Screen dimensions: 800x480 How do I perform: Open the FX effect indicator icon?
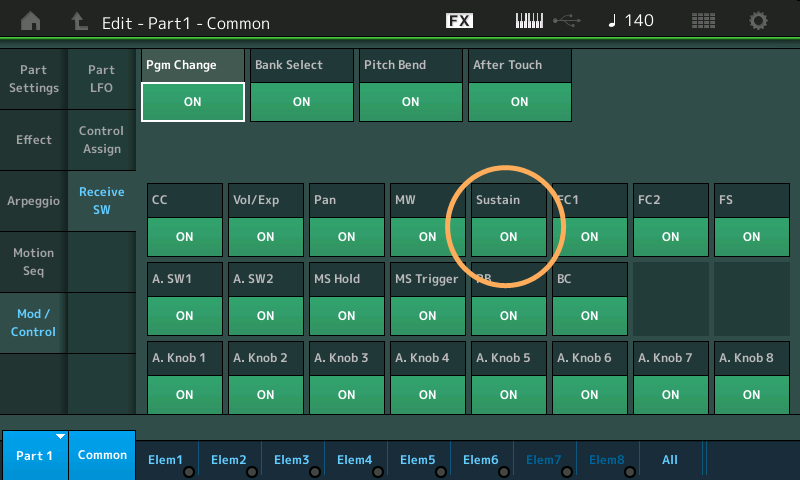pos(459,21)
